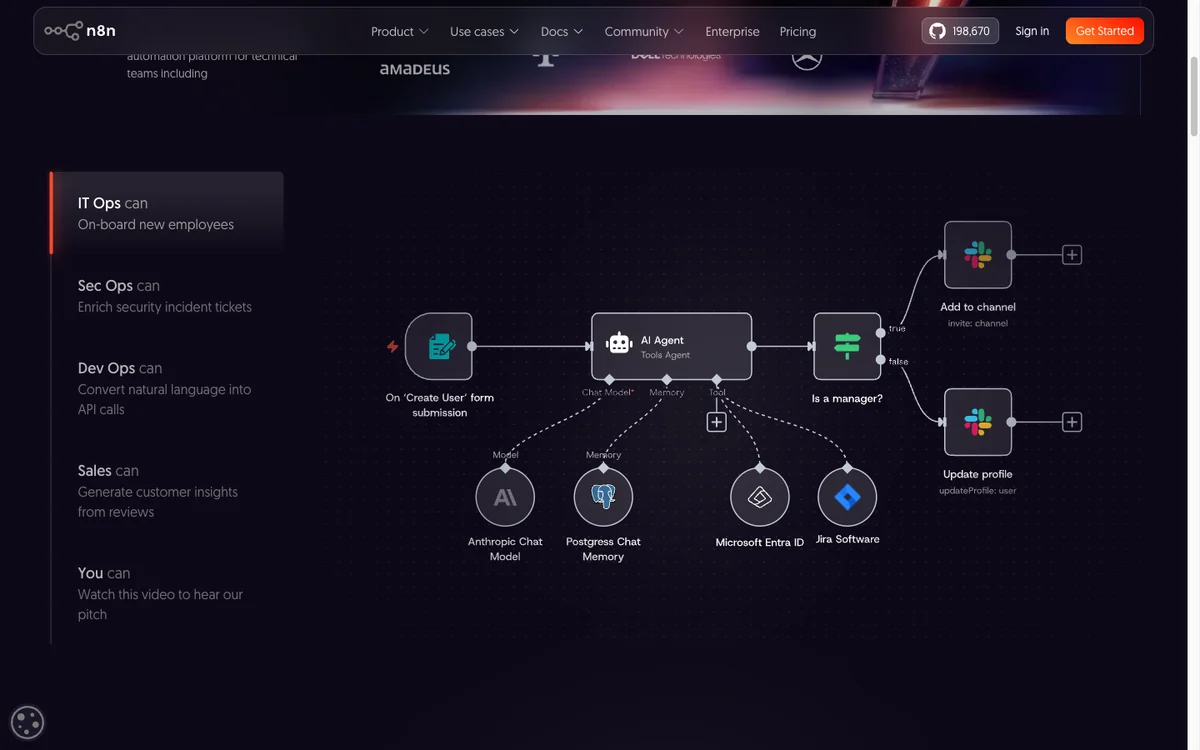Screen dimensions: 1200x750
Task: Click the 'Is a manager?' label
Action: click(847, 398)
